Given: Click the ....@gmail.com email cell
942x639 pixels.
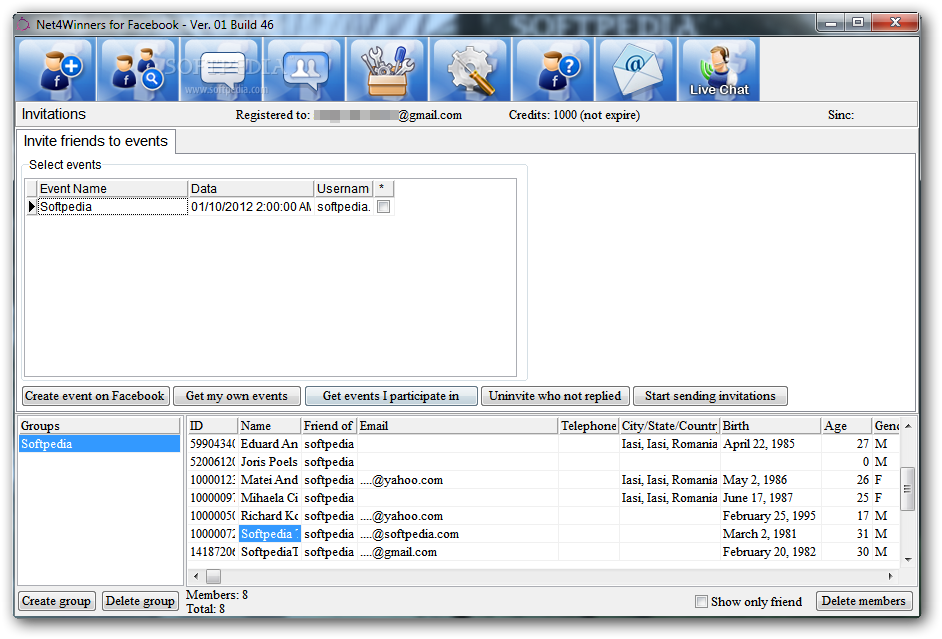Looking at the screenshot, I should pyautogui.click(x=458, y=552).
